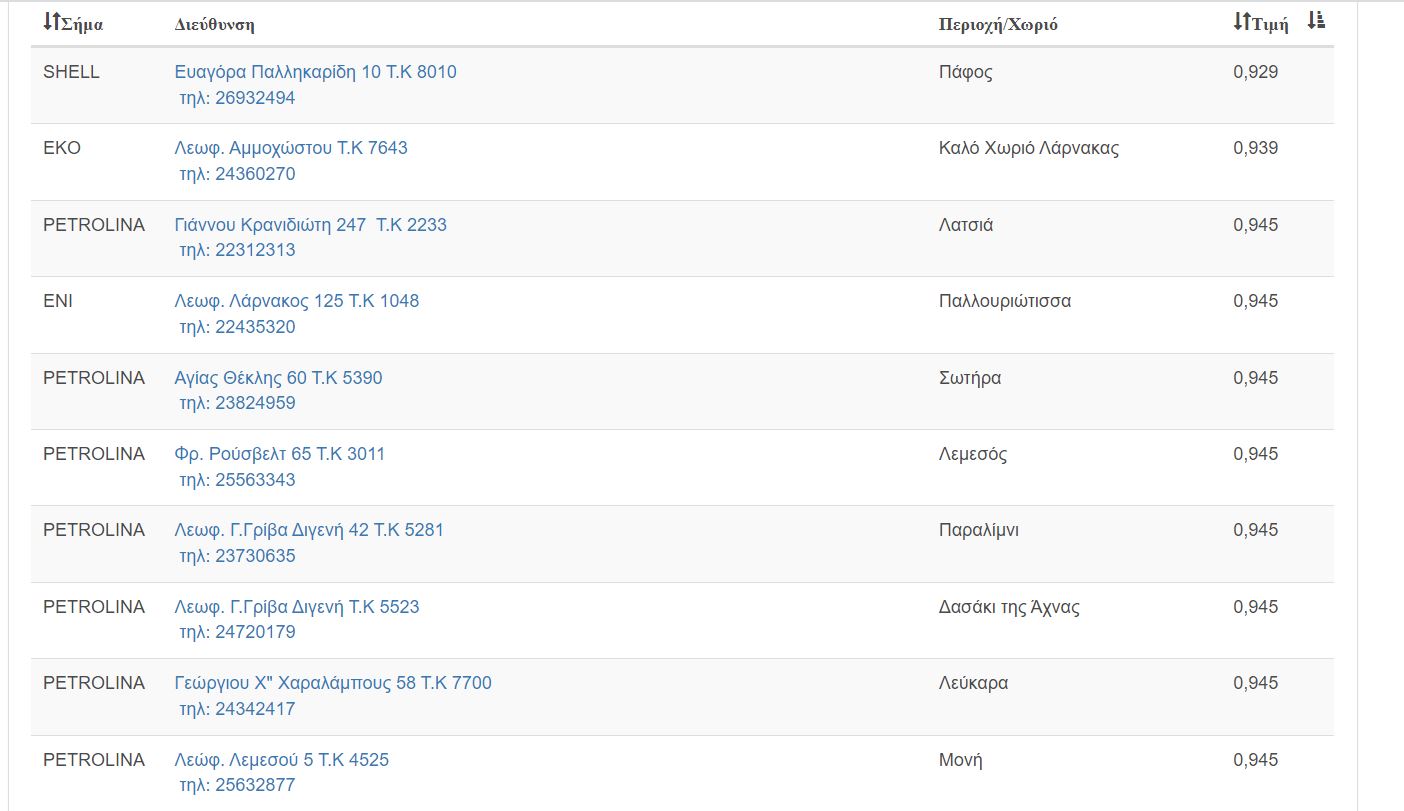Click the 0,939 price value
This screenshot has width=1404, height=811.
1256,148
